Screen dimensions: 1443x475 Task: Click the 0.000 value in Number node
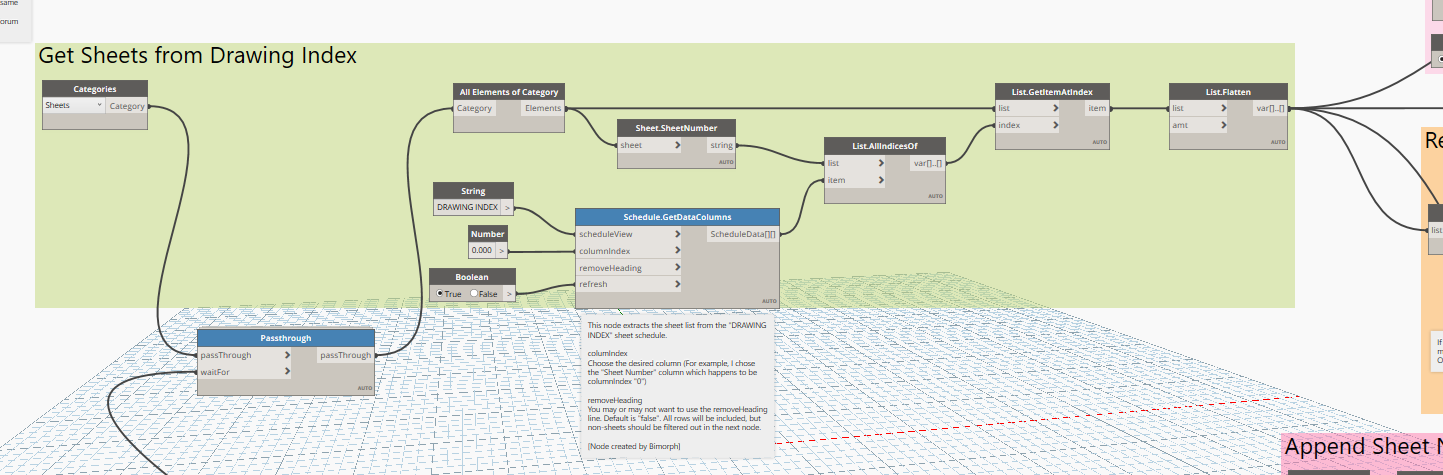click(483, 251)
